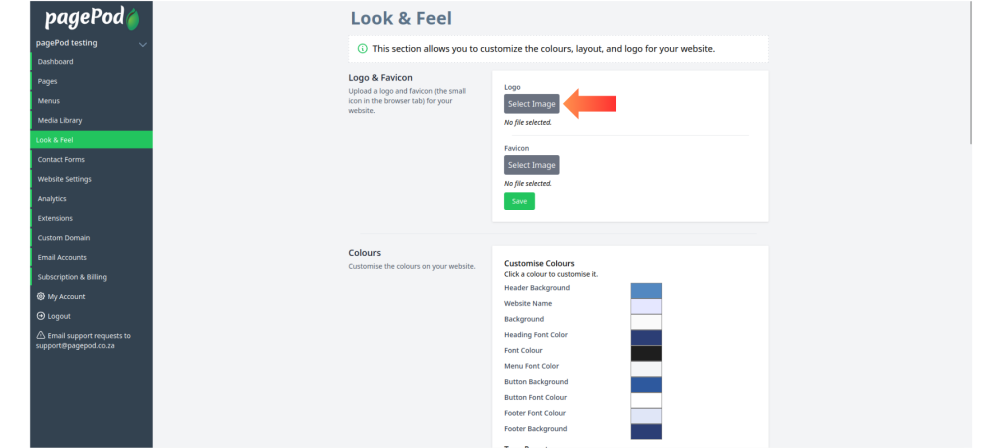Click the green info circle icon
1000x448 pixels.
(x=362, y=49)
